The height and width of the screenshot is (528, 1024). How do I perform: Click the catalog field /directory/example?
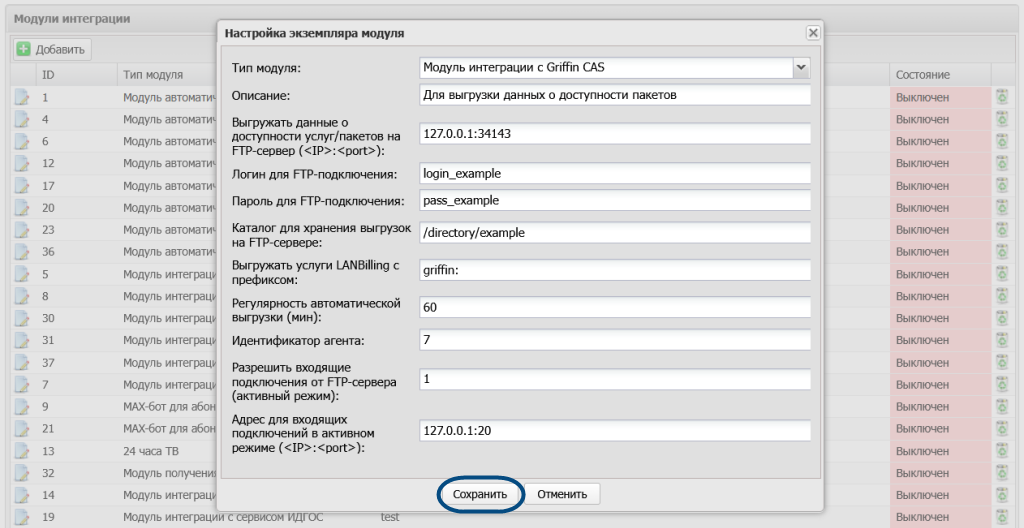[x=615, y=233]
